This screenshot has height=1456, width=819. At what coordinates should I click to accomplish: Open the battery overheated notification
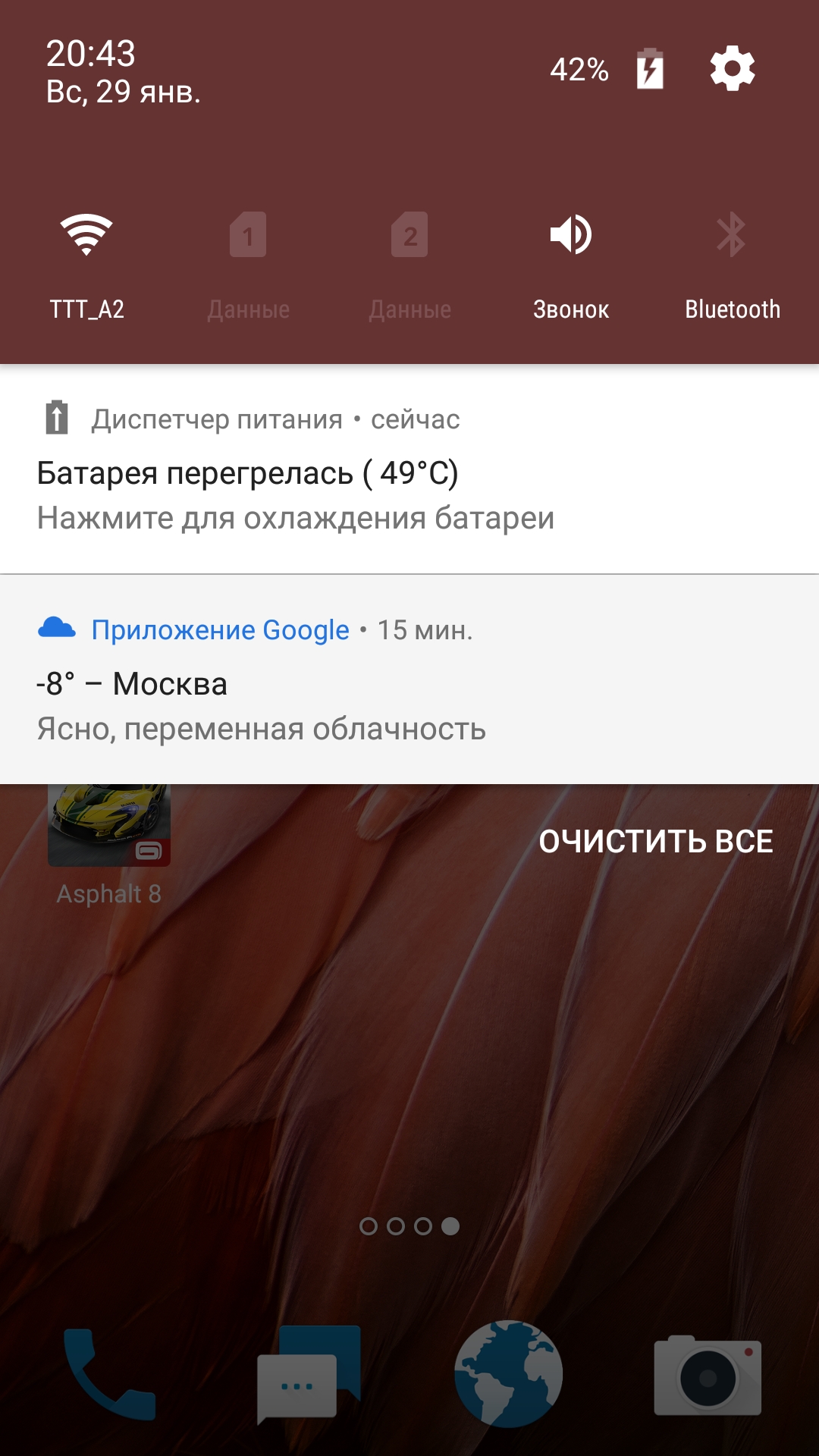pyautogui.click(x=409, y=469)
